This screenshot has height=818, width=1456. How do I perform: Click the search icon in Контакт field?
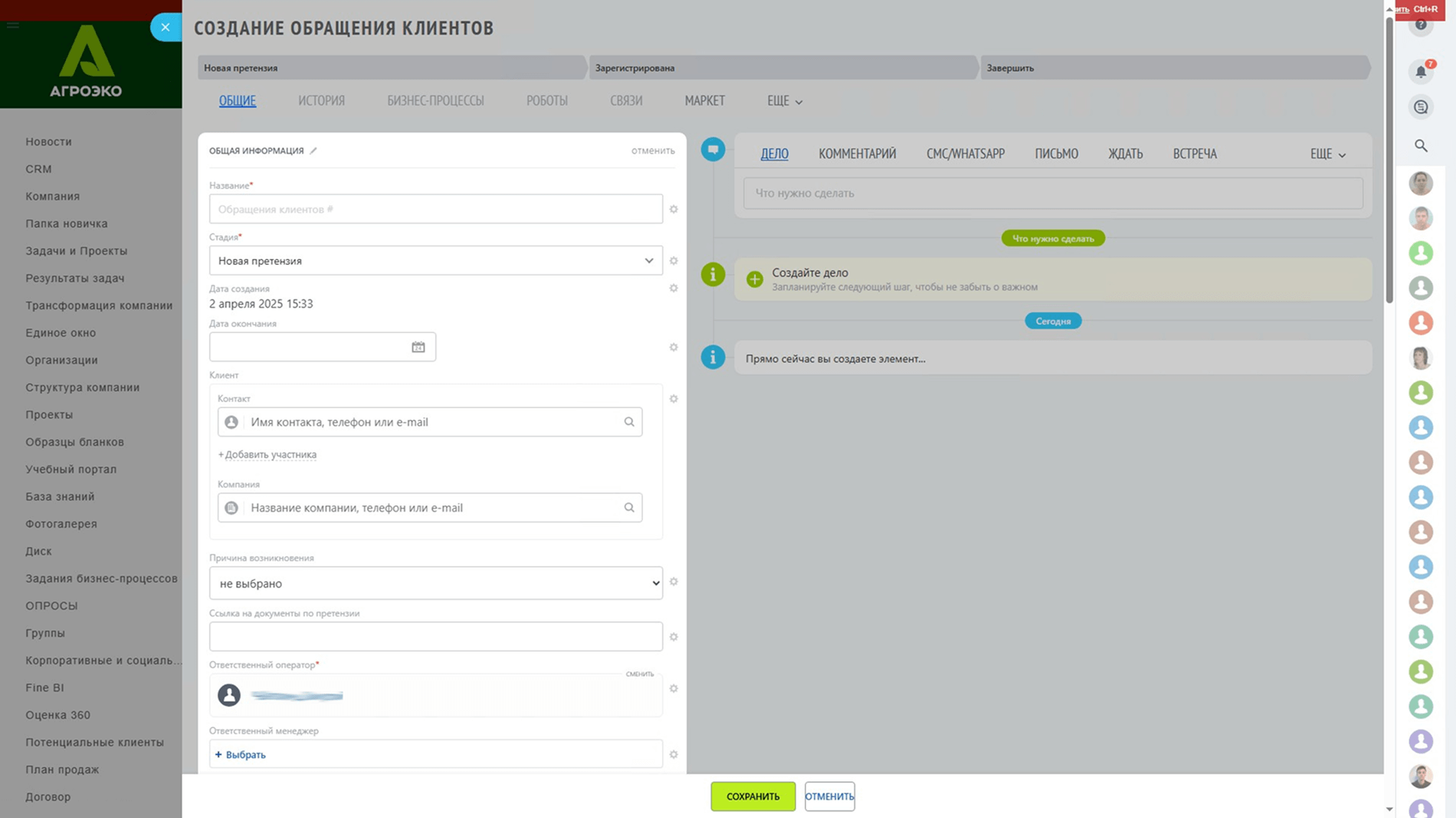(x=629, y=422)
